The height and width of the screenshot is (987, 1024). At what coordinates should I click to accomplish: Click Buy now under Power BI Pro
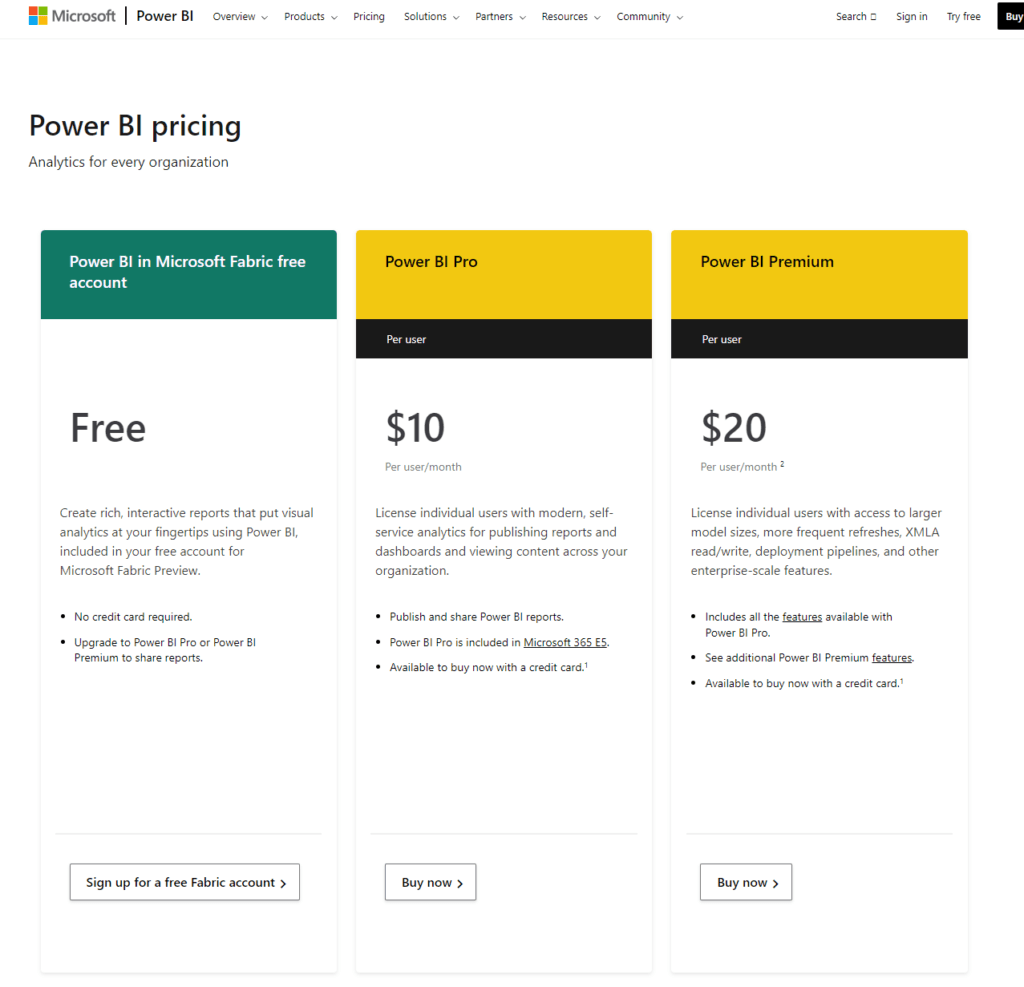click(x=431, y=882)
